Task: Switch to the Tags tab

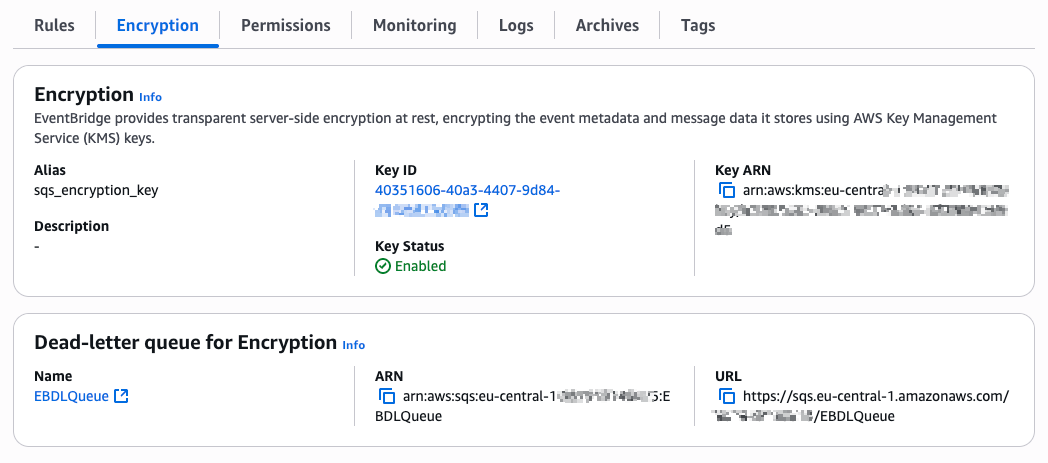Action: coord(698,25)
